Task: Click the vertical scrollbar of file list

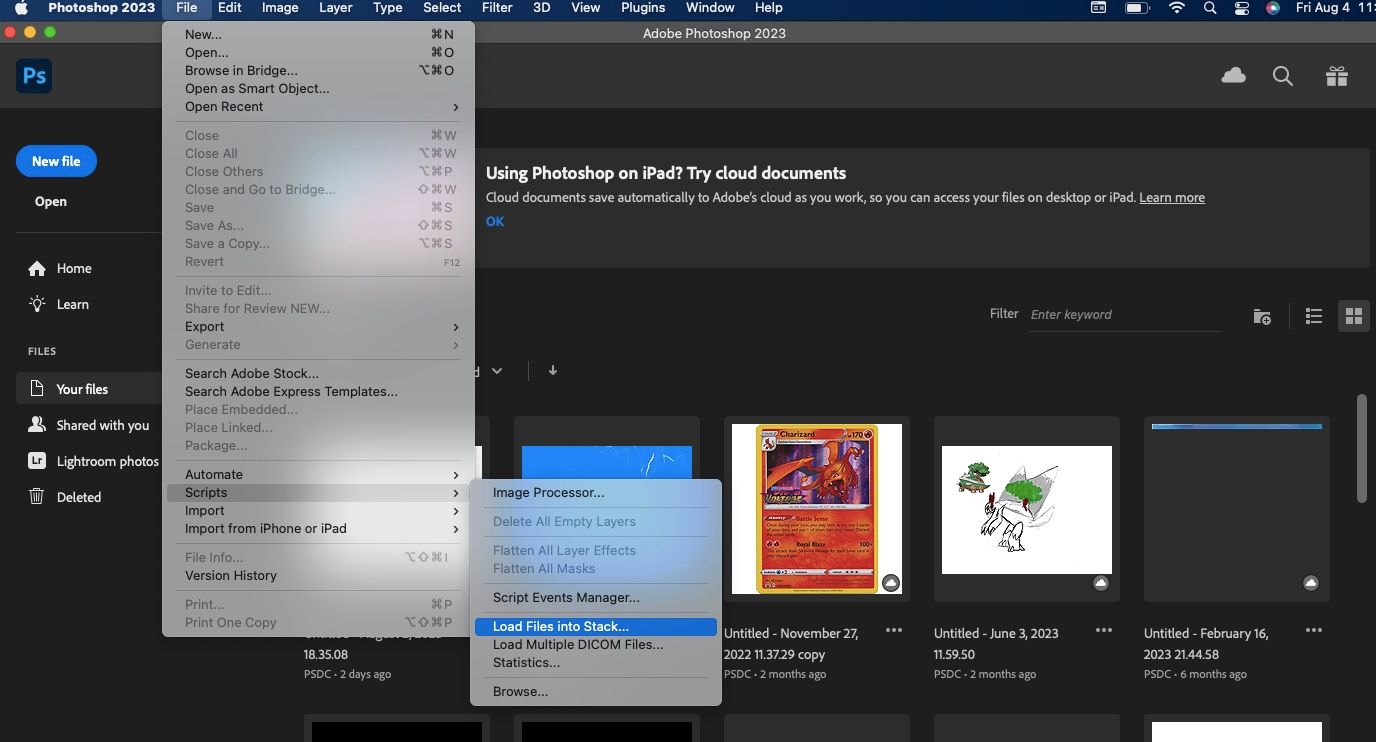Action: coord(1361,448)
